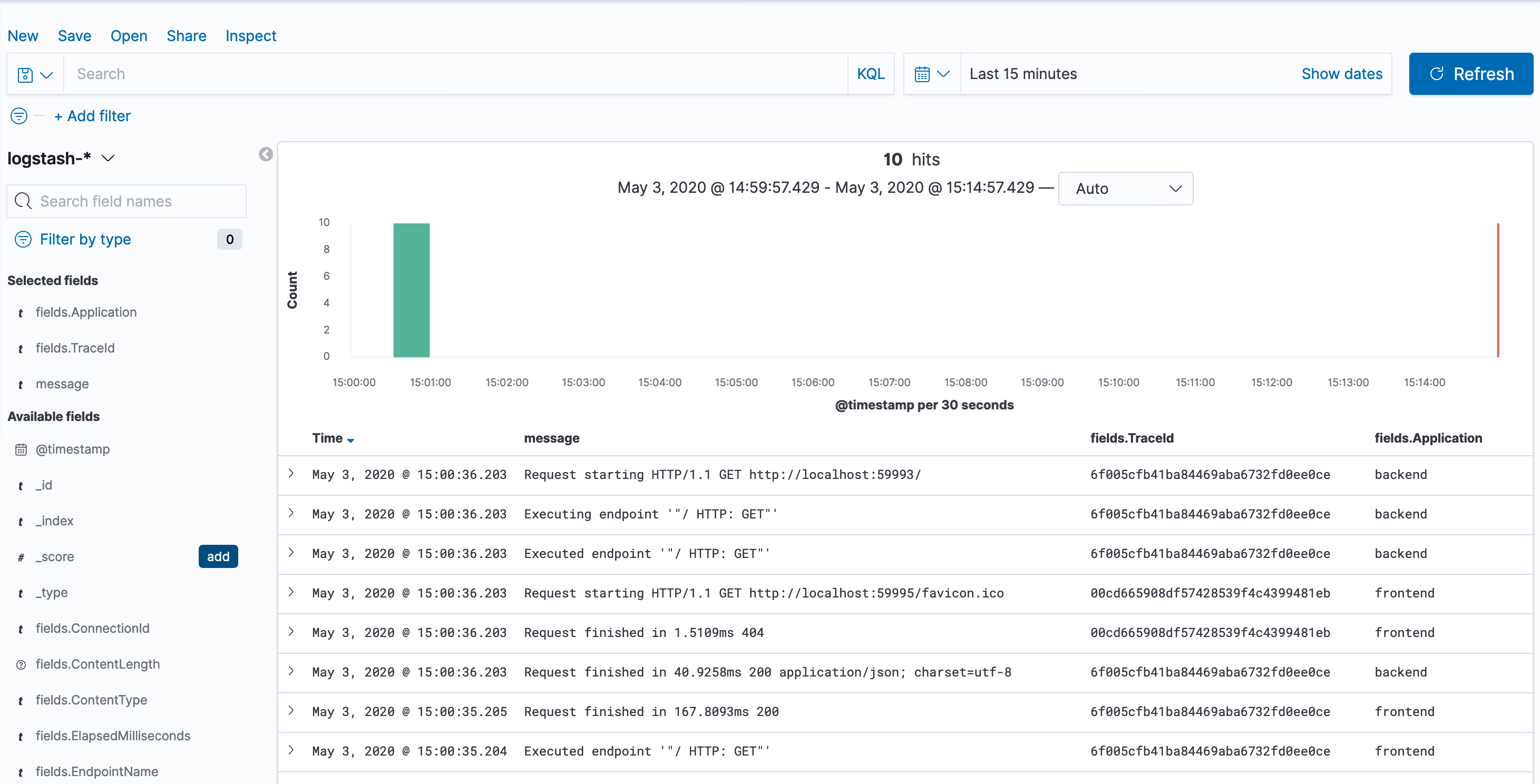Click the message column header
Image resolution: width=1540 pixels, height=784 pixels.
click(551, 438)
